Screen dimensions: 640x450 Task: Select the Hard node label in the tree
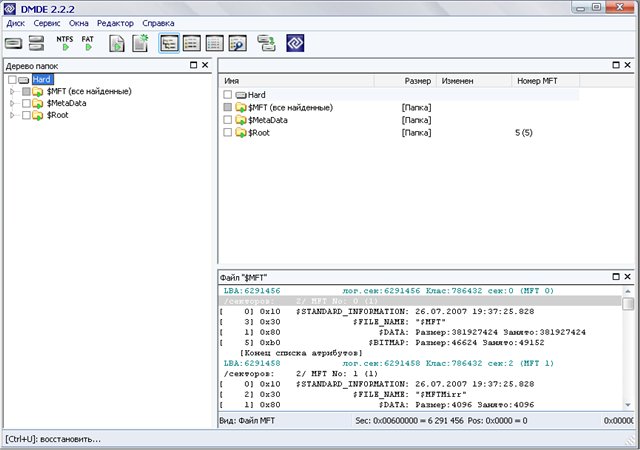pos(42,80)
